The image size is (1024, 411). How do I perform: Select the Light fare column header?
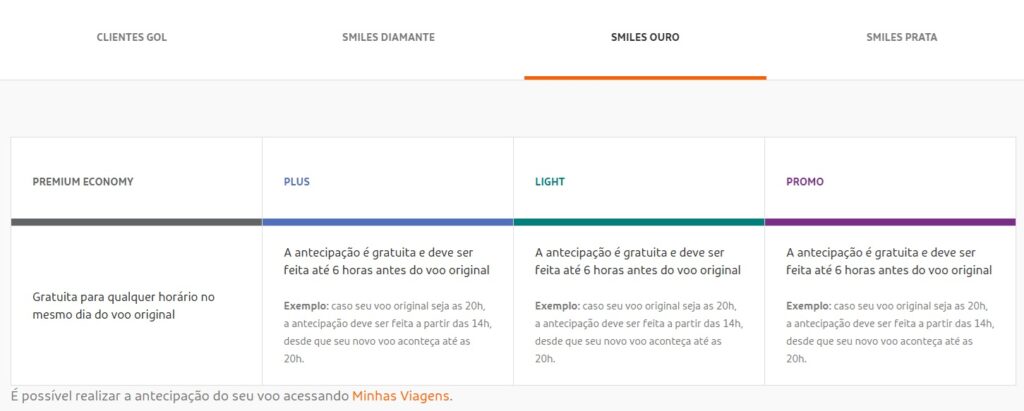(550, 182)
